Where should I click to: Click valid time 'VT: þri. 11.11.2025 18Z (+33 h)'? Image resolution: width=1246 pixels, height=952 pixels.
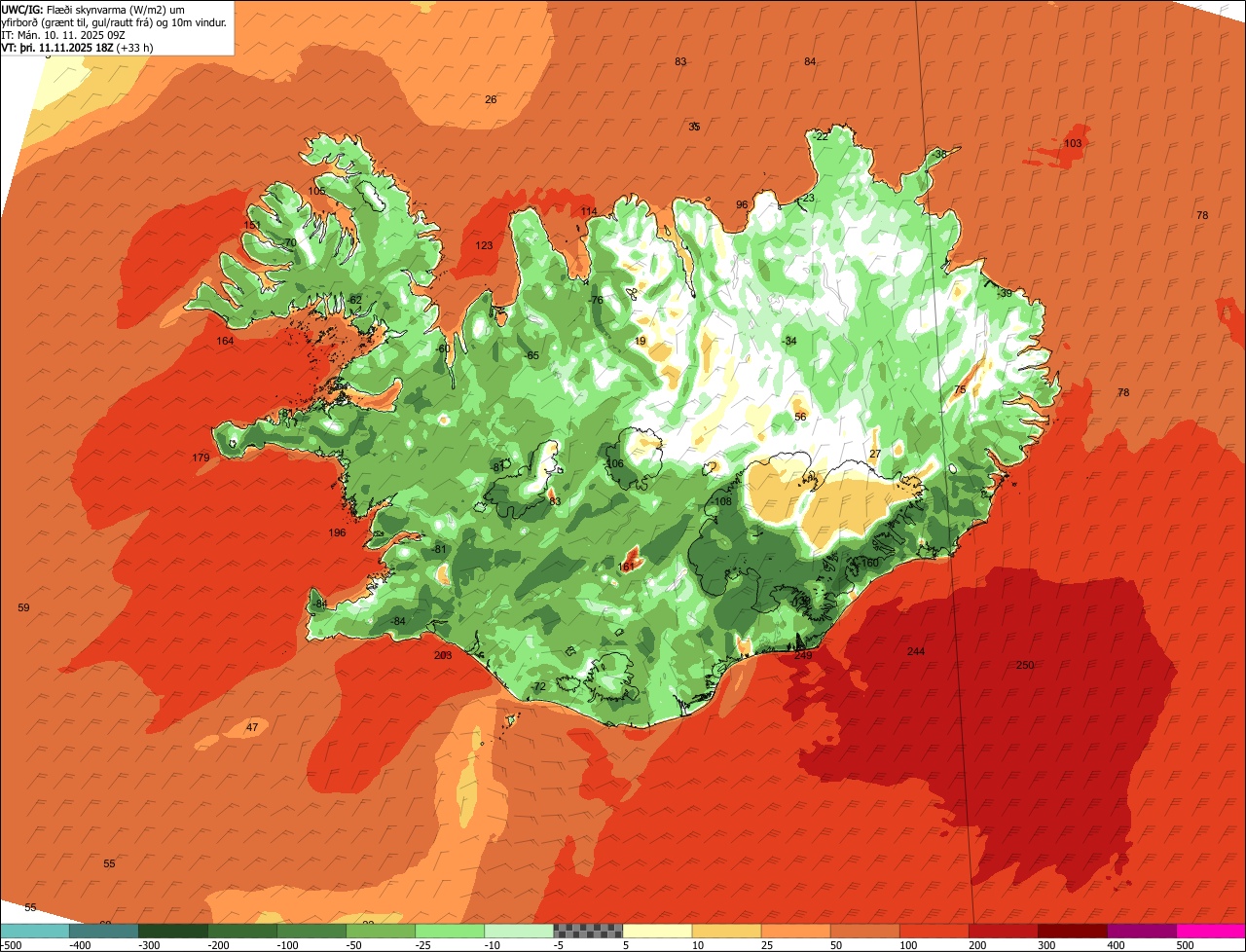point(76,47)
